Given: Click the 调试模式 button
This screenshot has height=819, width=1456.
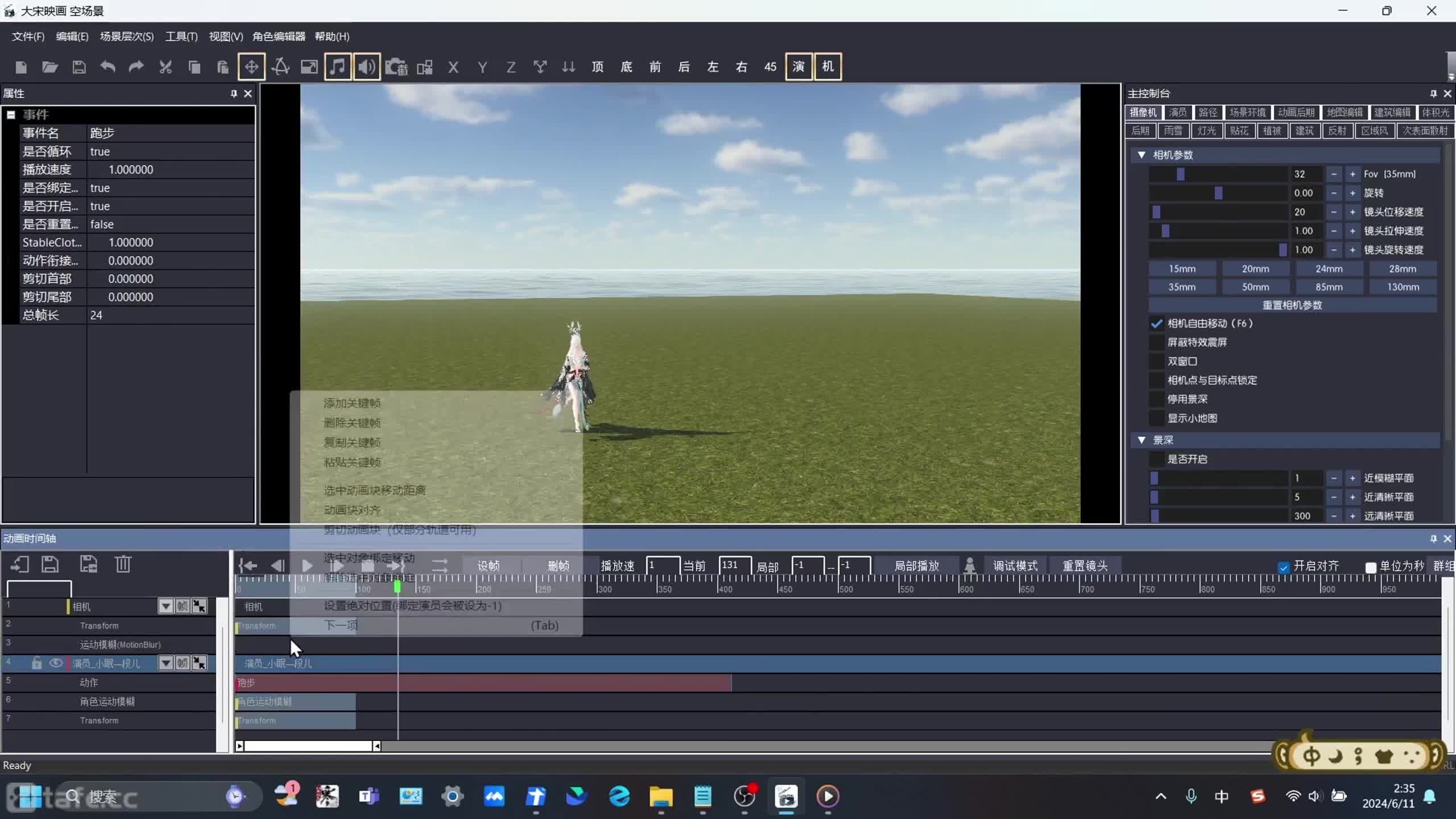Looking at the screenshot, I should 1015,566.
